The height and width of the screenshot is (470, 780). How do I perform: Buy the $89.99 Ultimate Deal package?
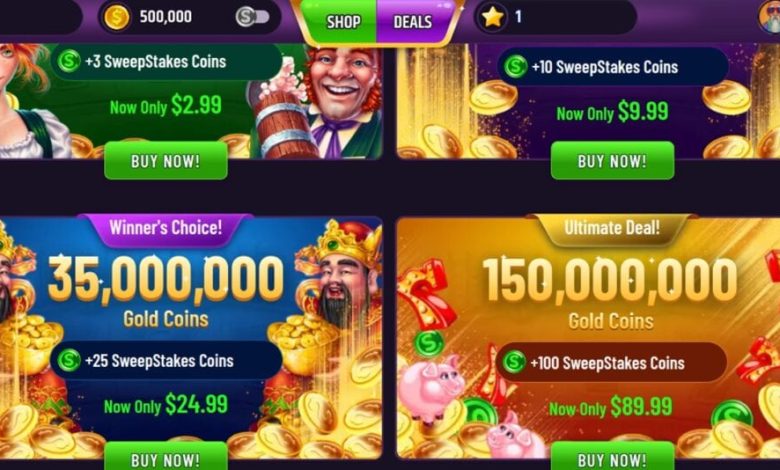click(x=612, y=457)
